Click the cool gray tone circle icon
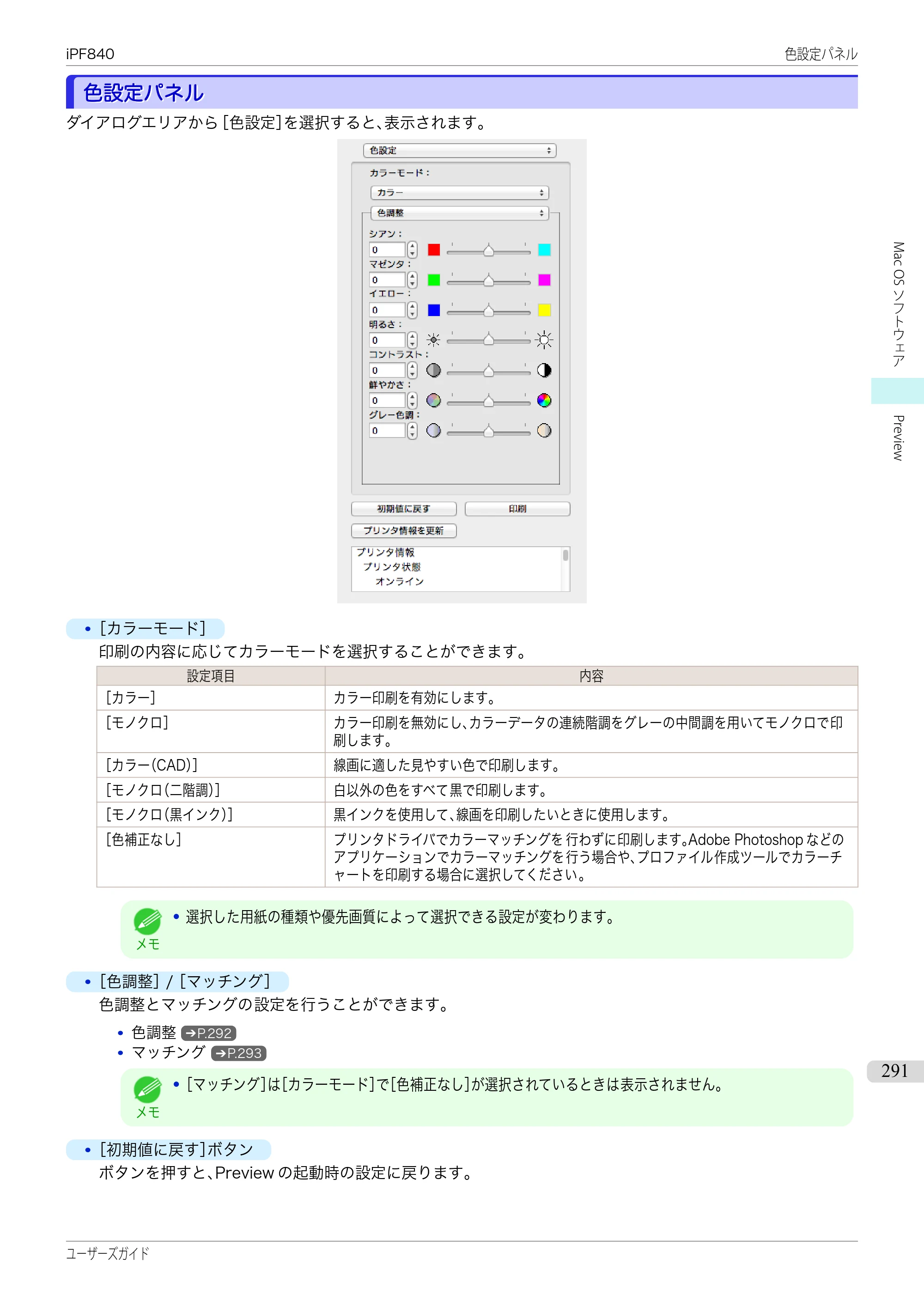 (434, 431)
